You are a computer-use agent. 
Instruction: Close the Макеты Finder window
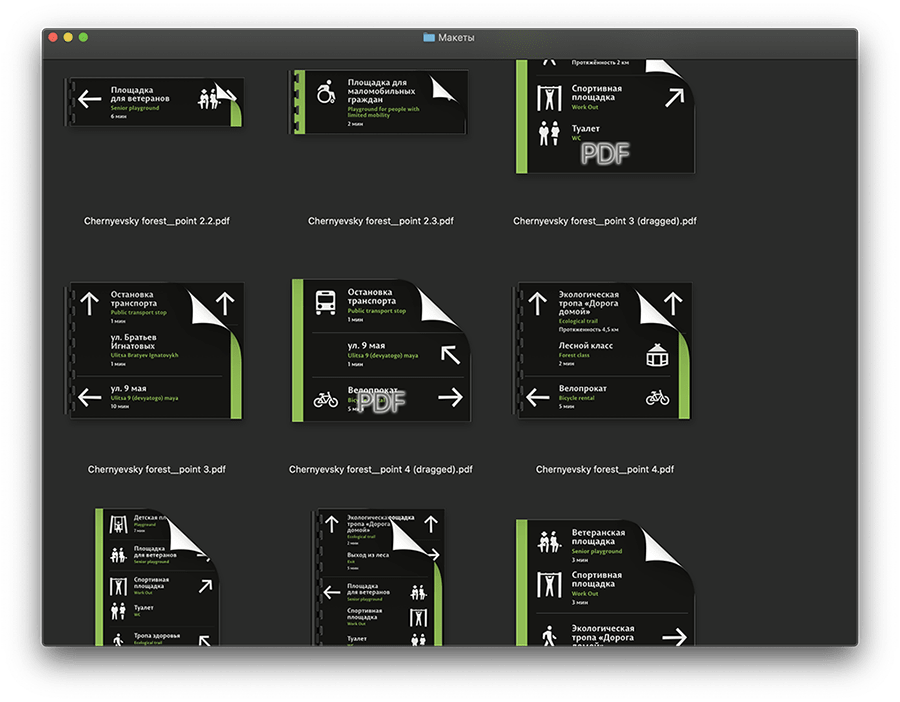pos(52,37)
